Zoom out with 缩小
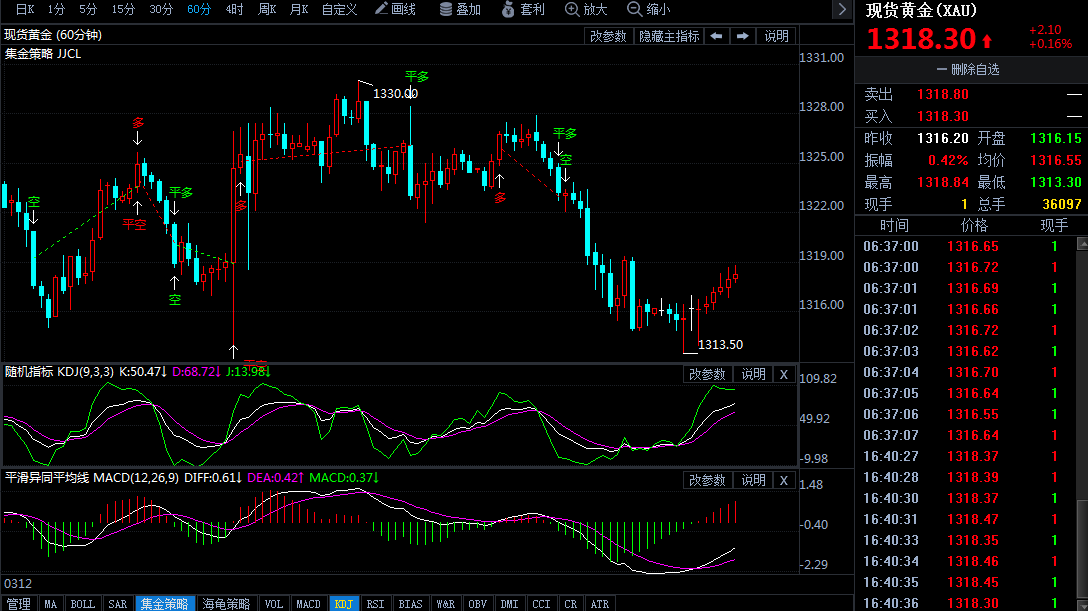Viewport: 1088px width, 611px height. point(649,9)
